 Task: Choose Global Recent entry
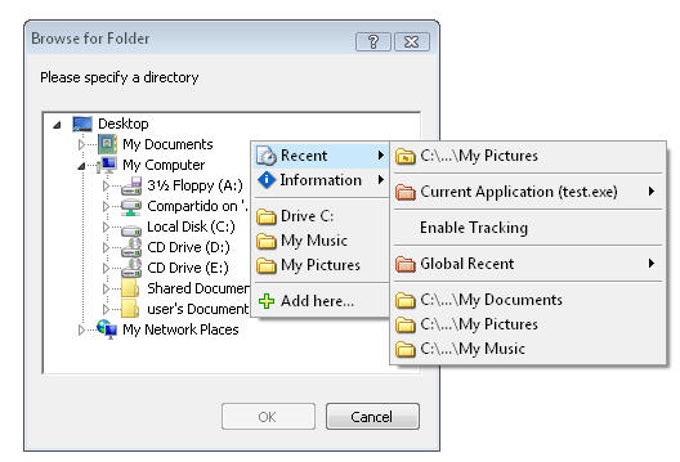pos(528,264)
